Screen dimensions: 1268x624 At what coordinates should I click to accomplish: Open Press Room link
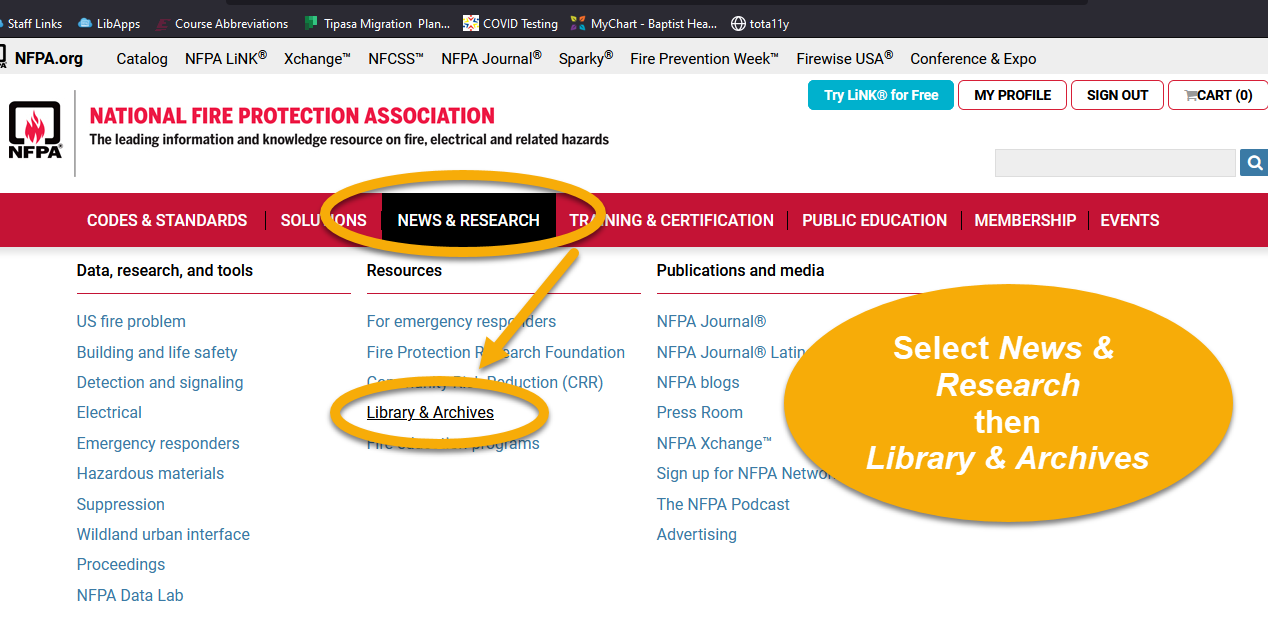(700, 412)
